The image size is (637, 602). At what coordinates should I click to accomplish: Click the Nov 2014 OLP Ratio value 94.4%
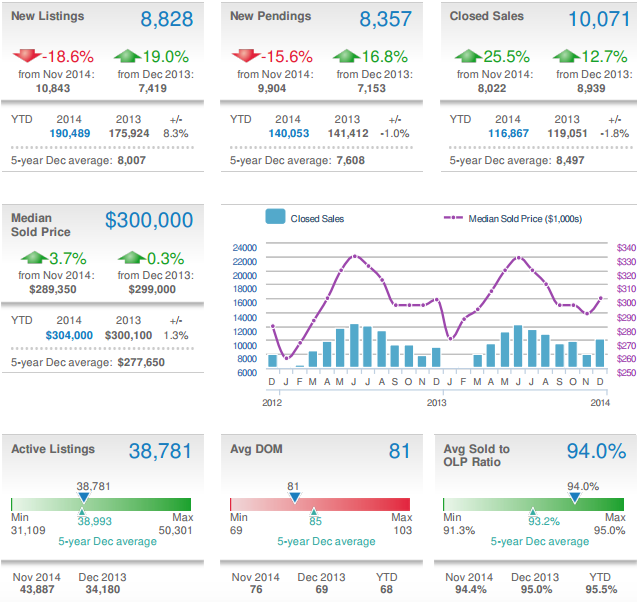(x=470, y=589)
